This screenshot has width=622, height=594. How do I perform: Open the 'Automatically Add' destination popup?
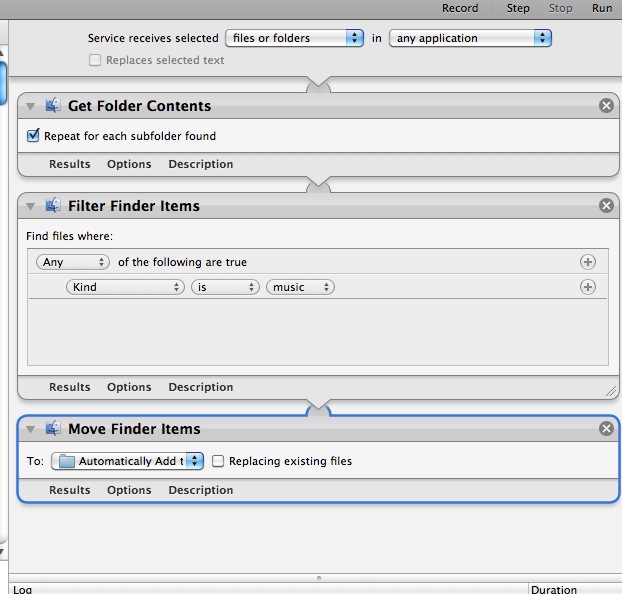click(x=127, y=461)
